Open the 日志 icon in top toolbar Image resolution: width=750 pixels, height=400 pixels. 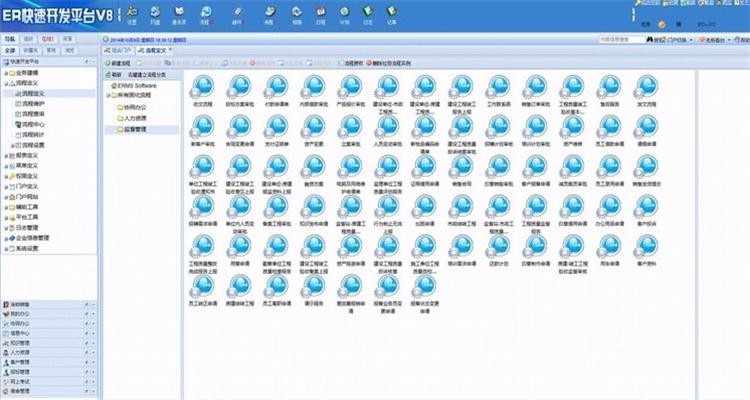(x=367, y=15)
